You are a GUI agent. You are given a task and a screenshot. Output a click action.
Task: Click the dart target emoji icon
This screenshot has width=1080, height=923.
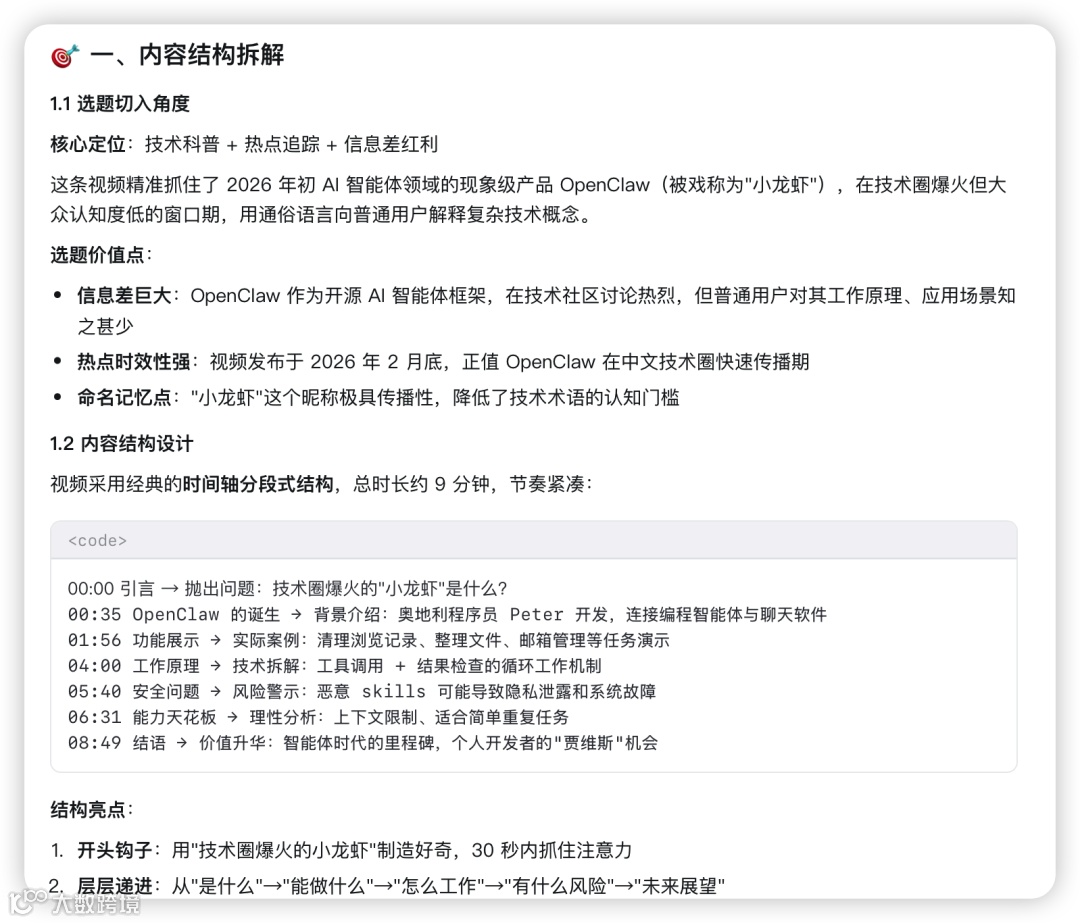click(x=65, y=56)
